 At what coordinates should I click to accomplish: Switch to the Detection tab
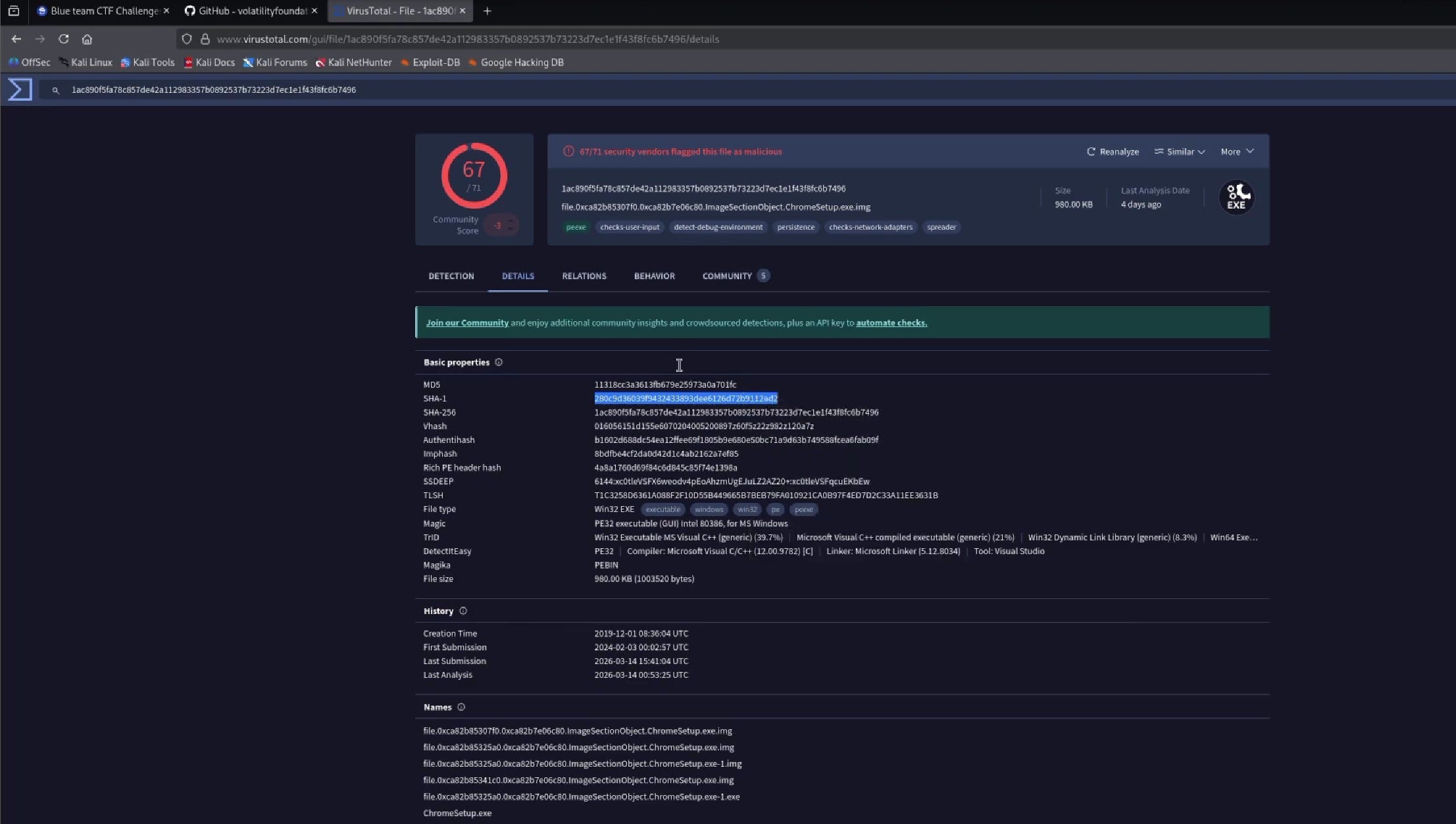pyautogui.click(x=451, y=276)
